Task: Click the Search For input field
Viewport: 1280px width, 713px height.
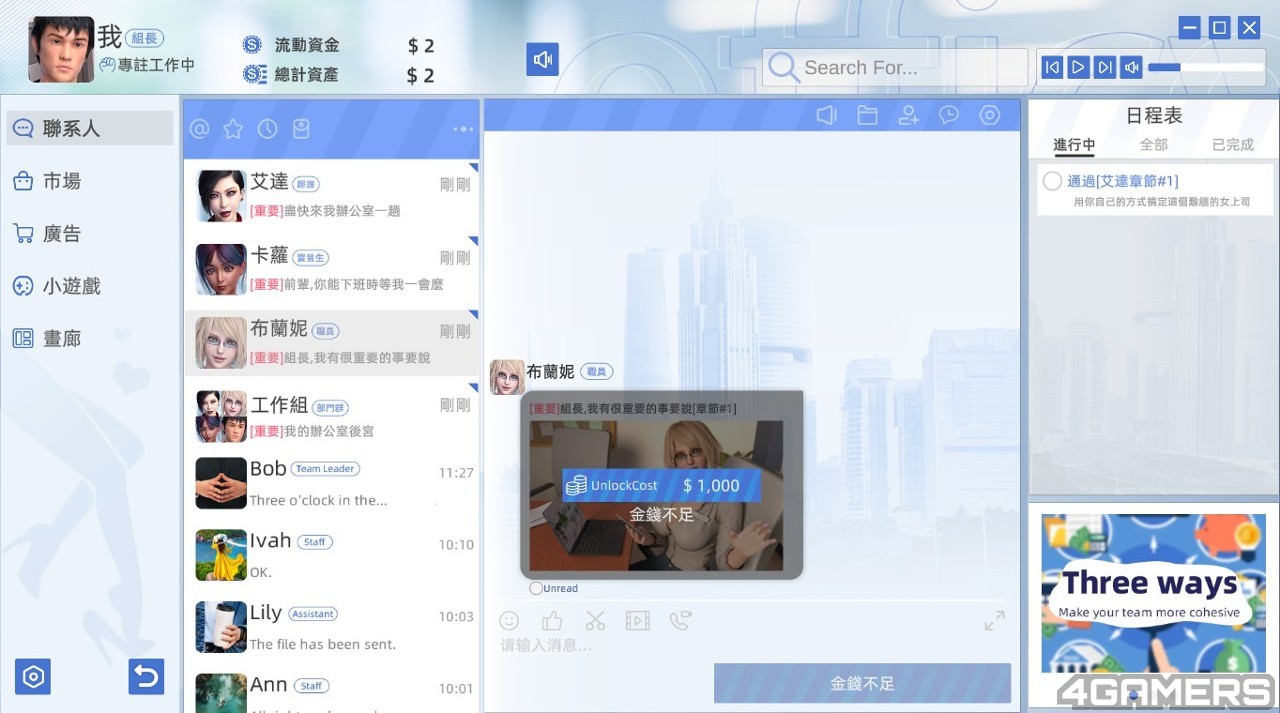Action: coord(895,68)
